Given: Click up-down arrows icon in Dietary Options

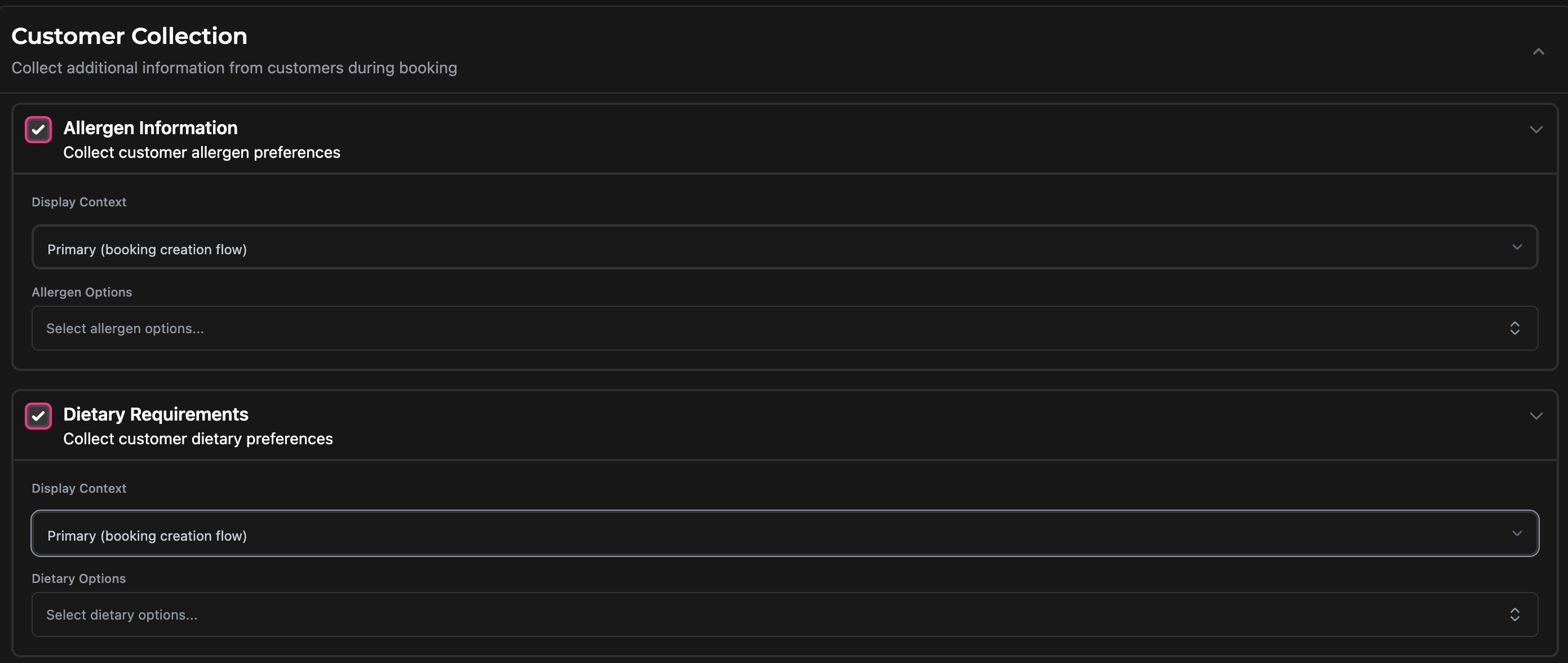Looking at the screenshot, I should click(1514, 615).
